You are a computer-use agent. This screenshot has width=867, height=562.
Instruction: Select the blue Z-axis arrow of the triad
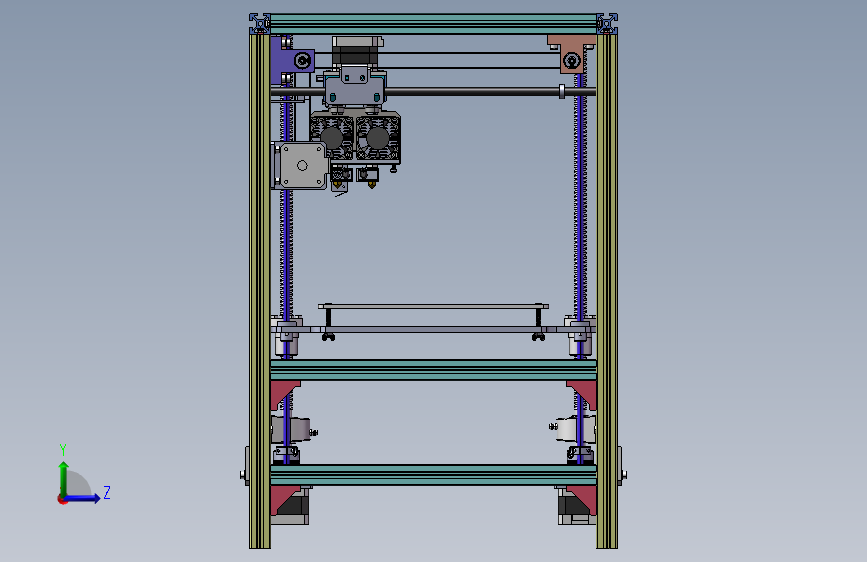[83, 498]
